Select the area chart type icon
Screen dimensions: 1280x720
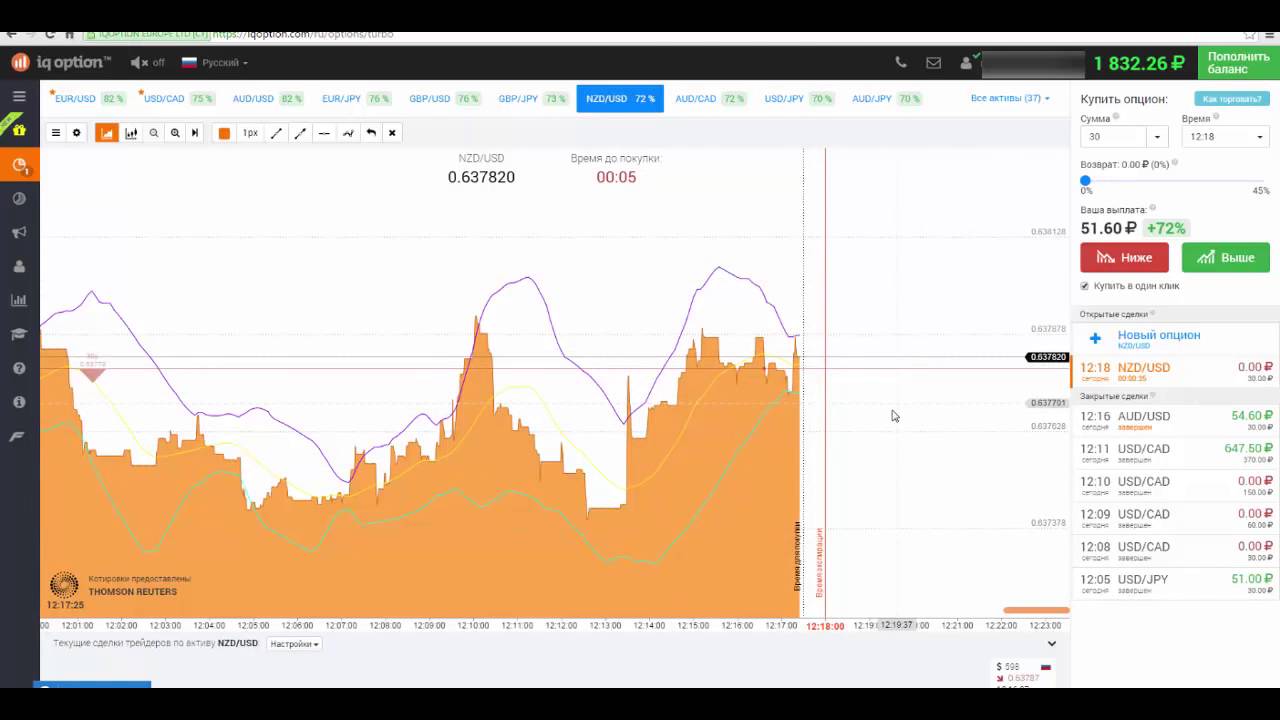(107, 133)
